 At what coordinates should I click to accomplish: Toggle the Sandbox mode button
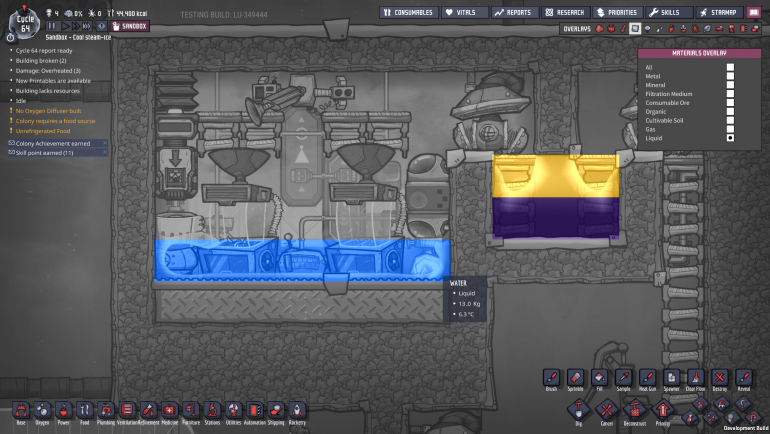pos(130,26)
